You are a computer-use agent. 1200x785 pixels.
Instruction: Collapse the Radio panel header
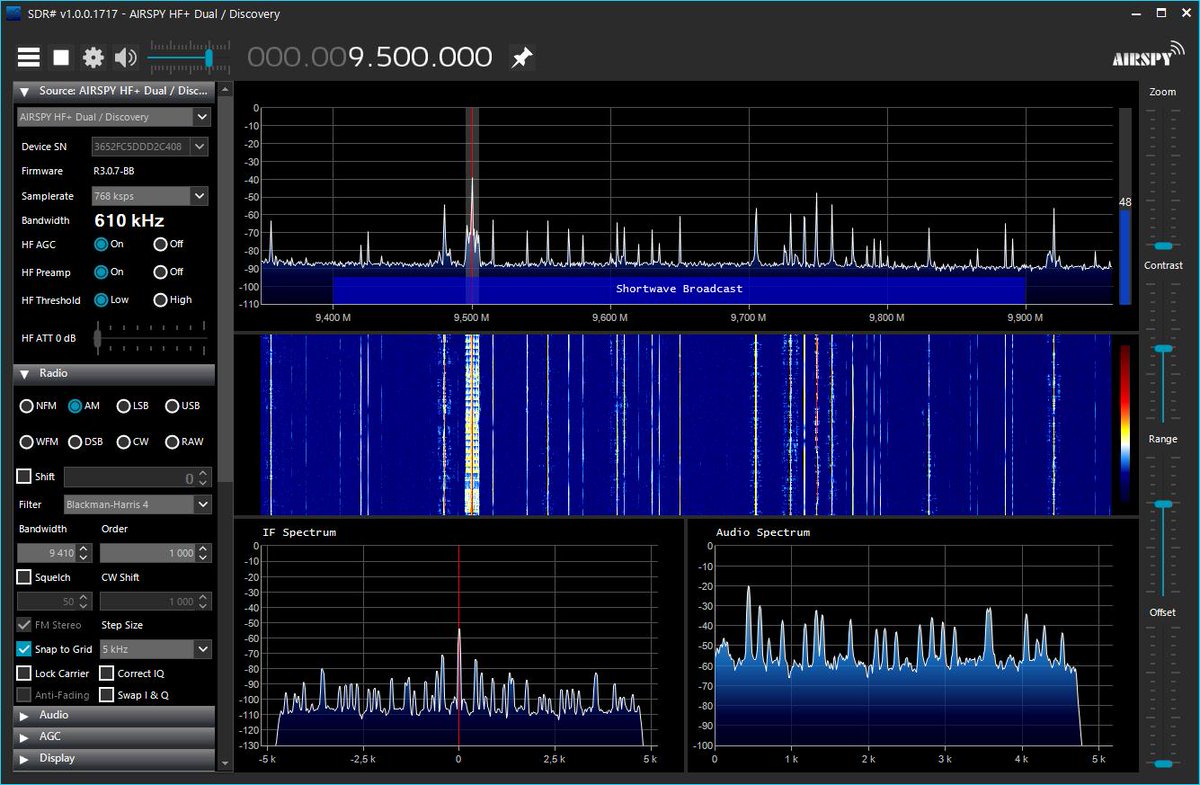pos(114,373)
